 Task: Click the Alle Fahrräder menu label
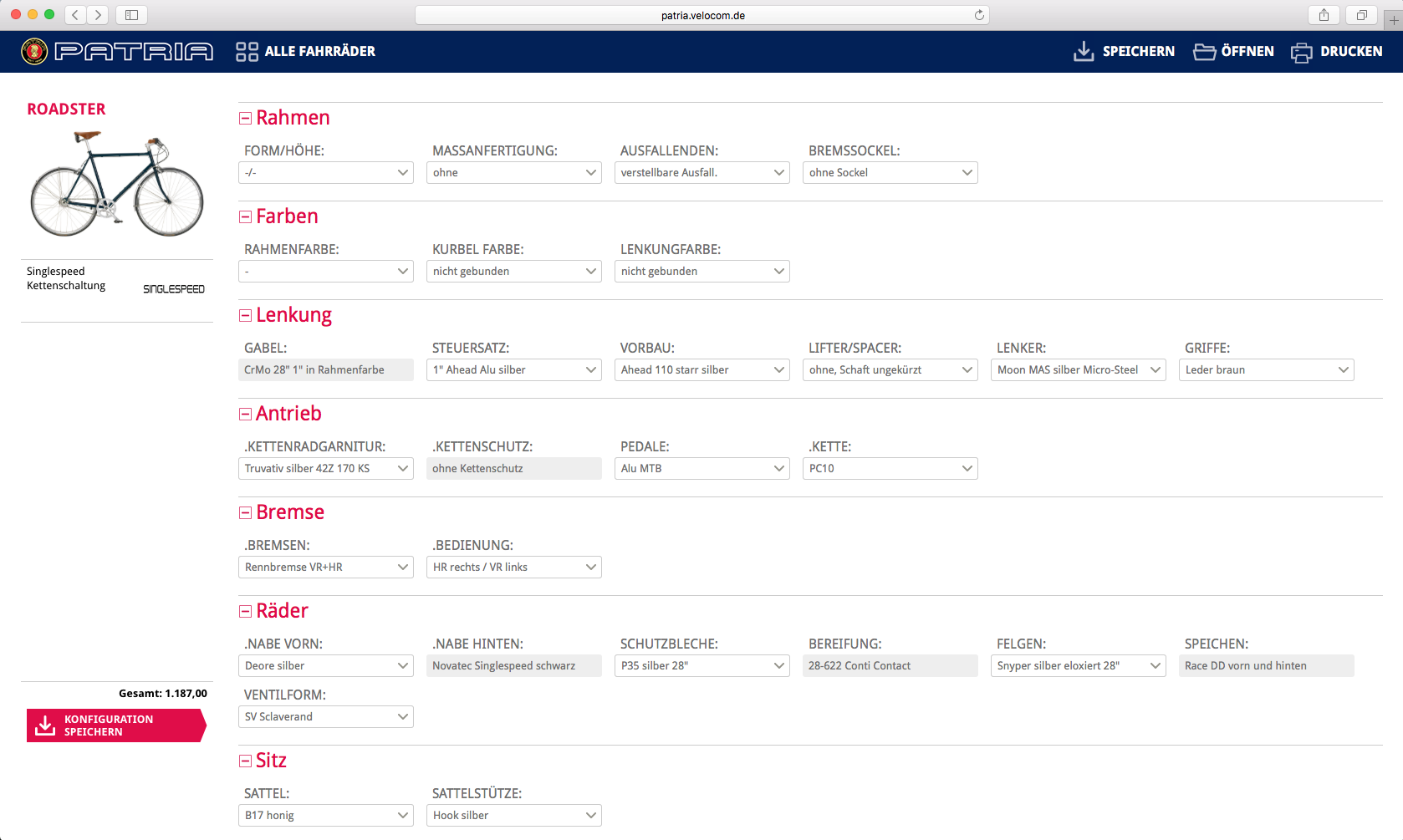[x=320, y=52]
